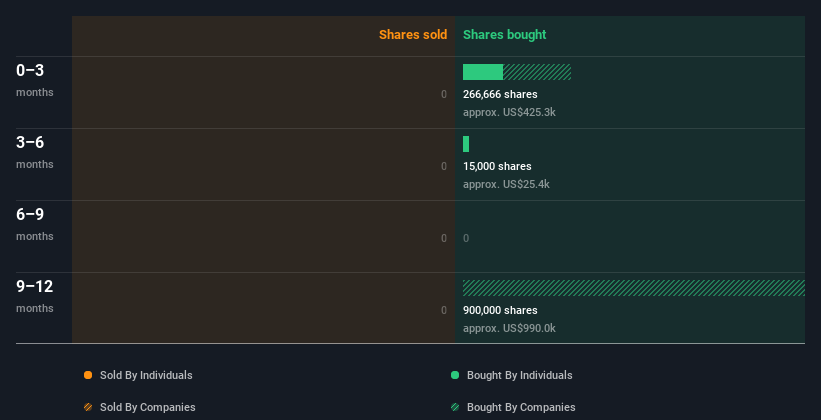This screenshot has width=821, height=420.
Task: Click the bought zero value in 6–9 months
Action: point(466,238)
